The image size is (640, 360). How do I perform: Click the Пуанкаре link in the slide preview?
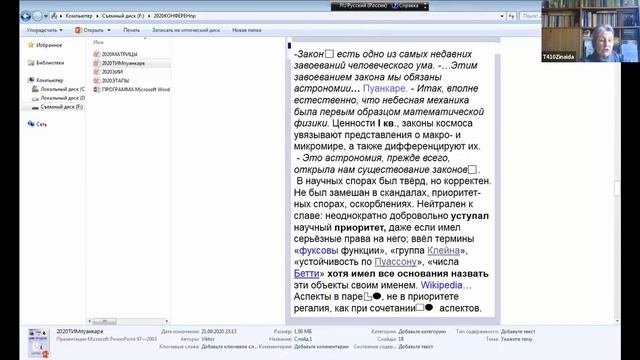click(x=385, y=89)
